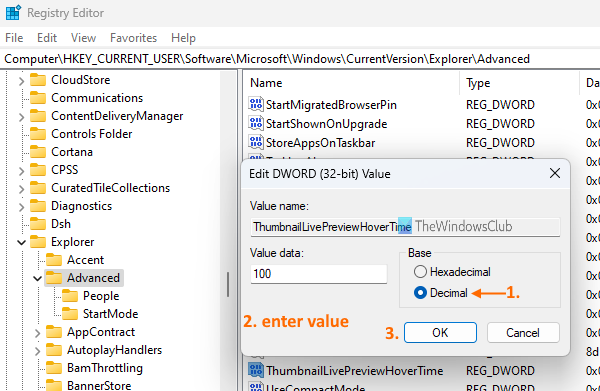Expand the ContentDeliveryManager key
600x391 pixels.
pyautogui.click(x=21, y=117)
